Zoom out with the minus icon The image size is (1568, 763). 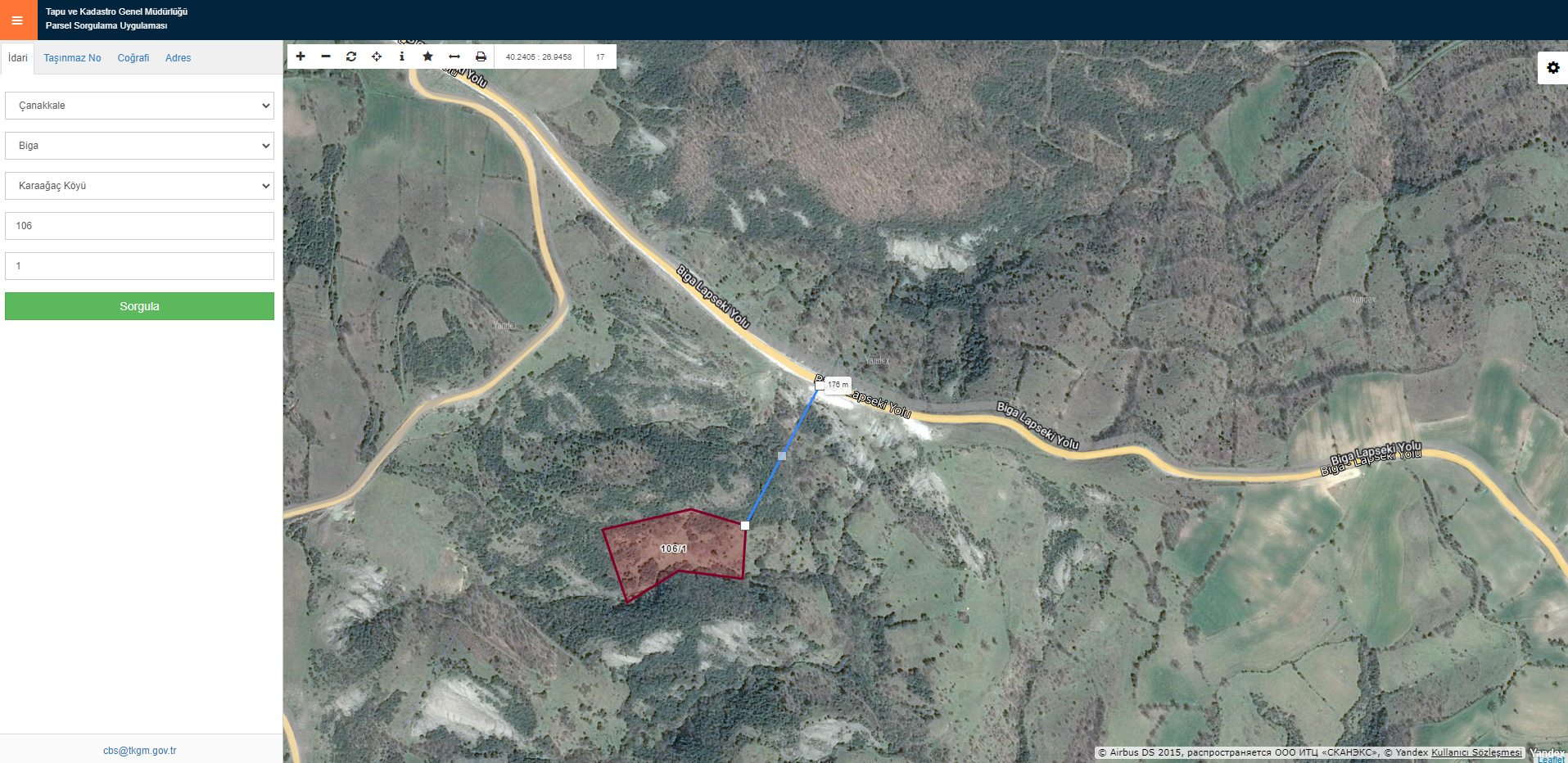click(x=326, y=56)
